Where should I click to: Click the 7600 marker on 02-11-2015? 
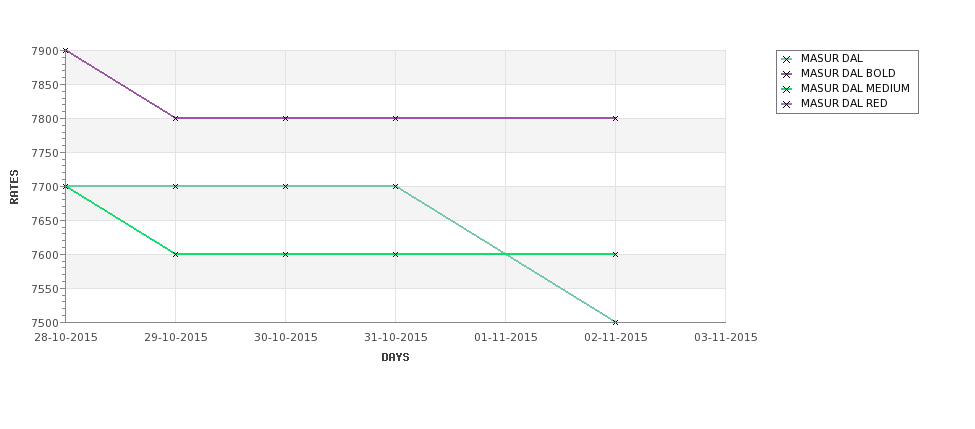(x=616, y=254)
